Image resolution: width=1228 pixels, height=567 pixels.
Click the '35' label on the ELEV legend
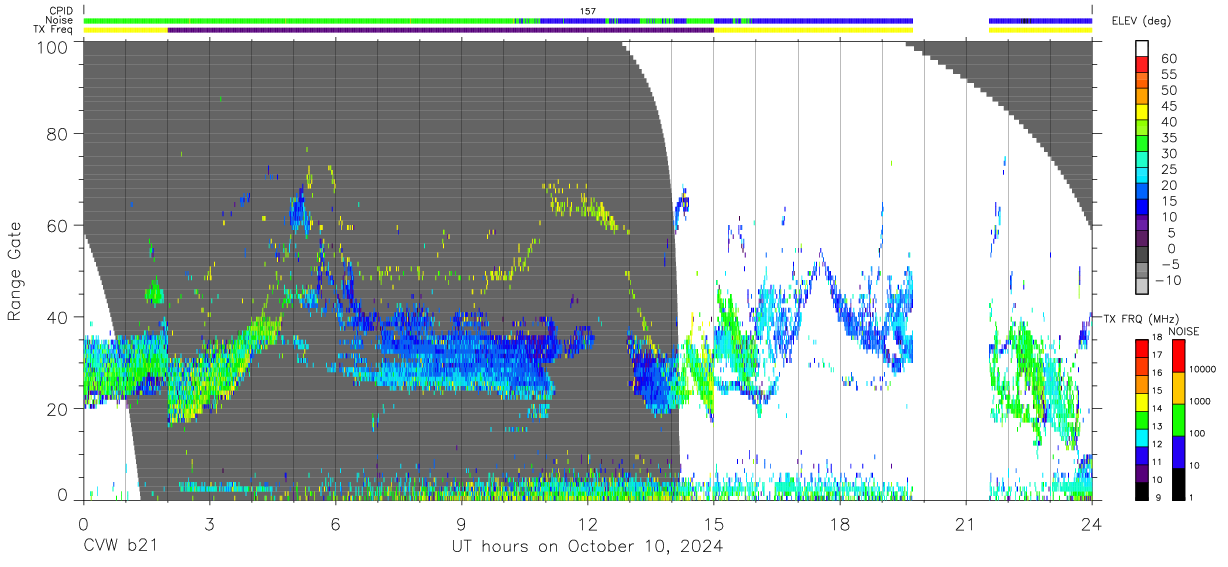point(1167,138)
